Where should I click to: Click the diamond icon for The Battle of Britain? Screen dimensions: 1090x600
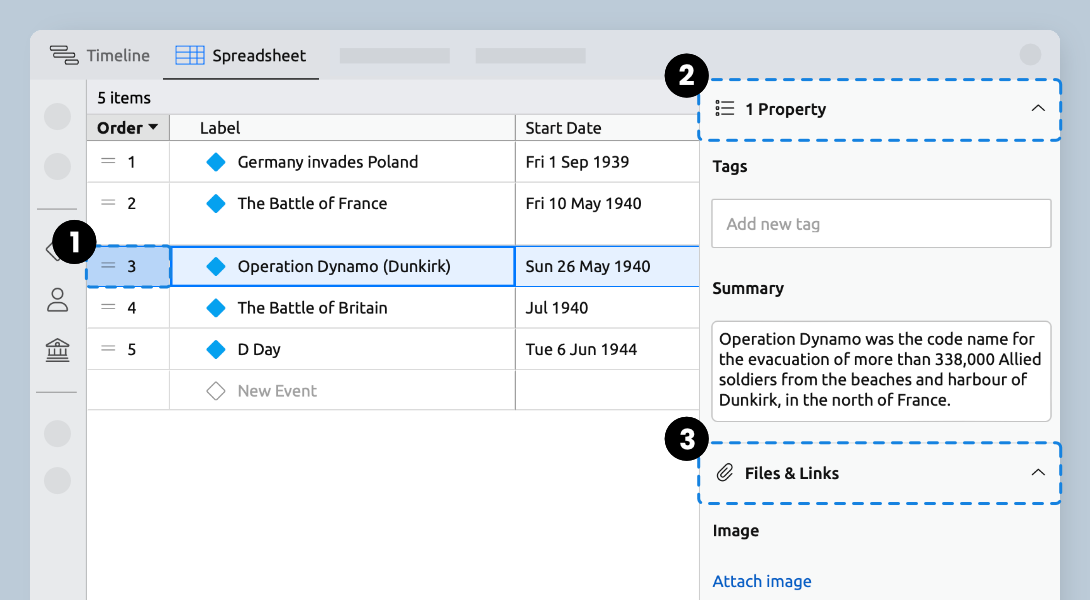(216, 308)
